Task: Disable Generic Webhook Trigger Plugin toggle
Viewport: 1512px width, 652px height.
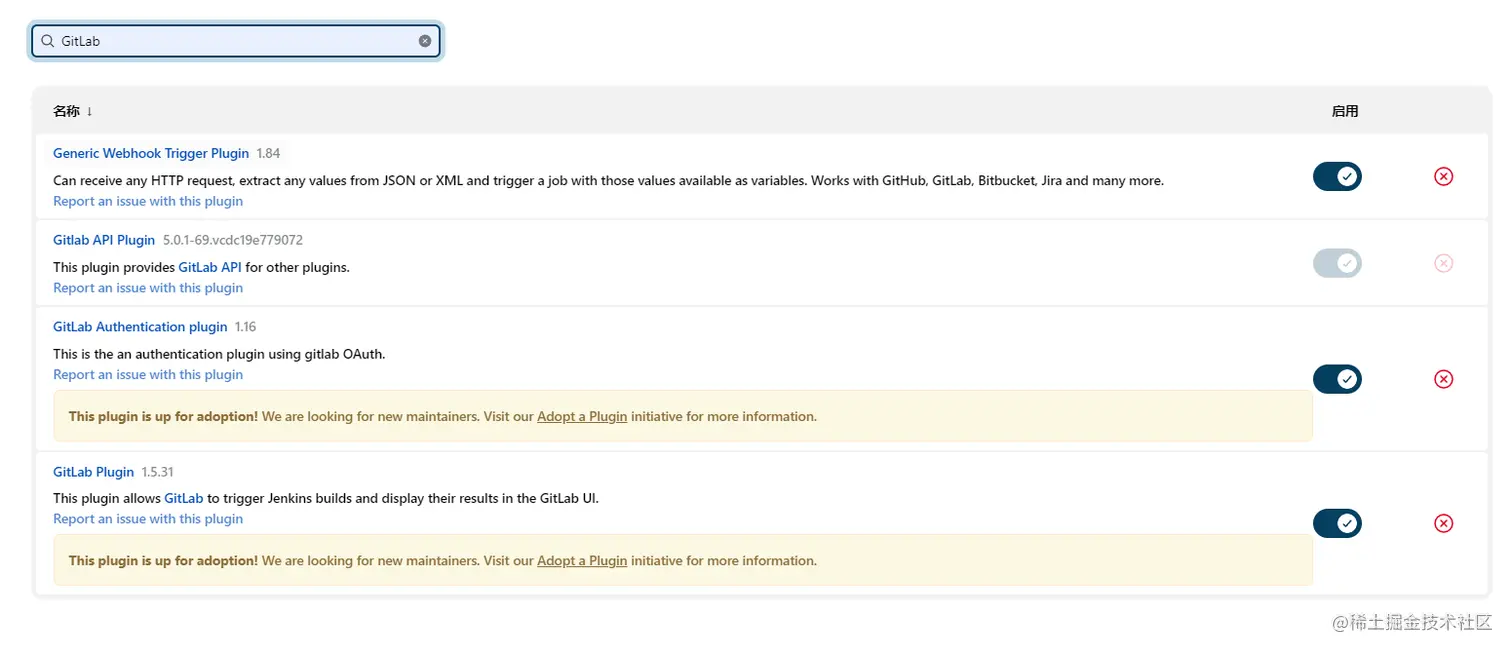Action: coord(1337,177)
